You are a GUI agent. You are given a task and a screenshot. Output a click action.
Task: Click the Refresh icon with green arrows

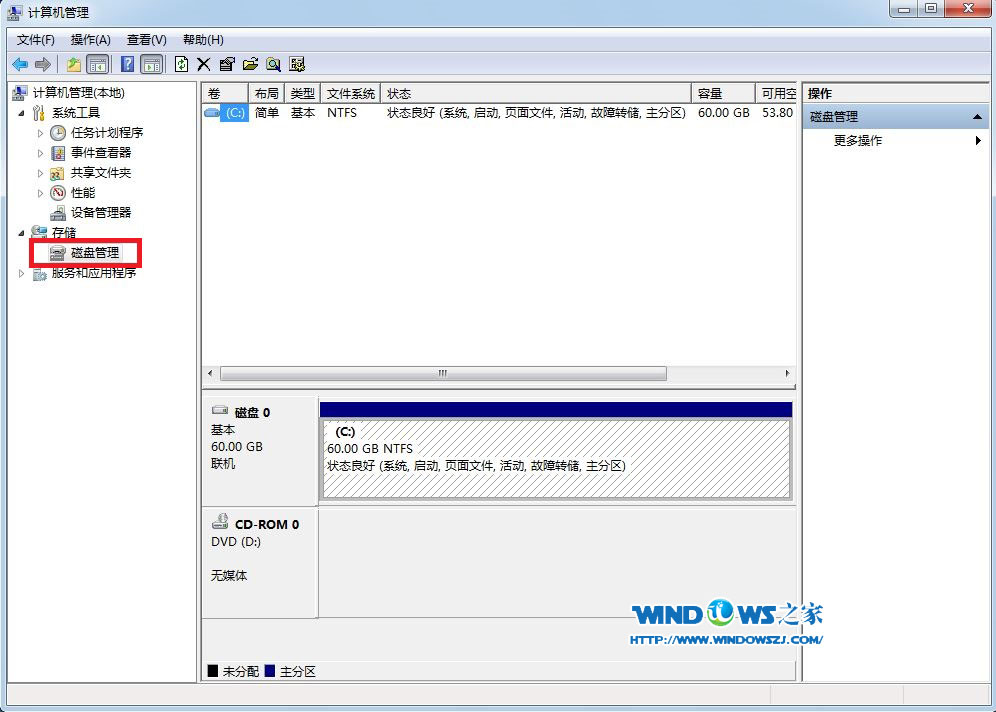tap(181, 64)
